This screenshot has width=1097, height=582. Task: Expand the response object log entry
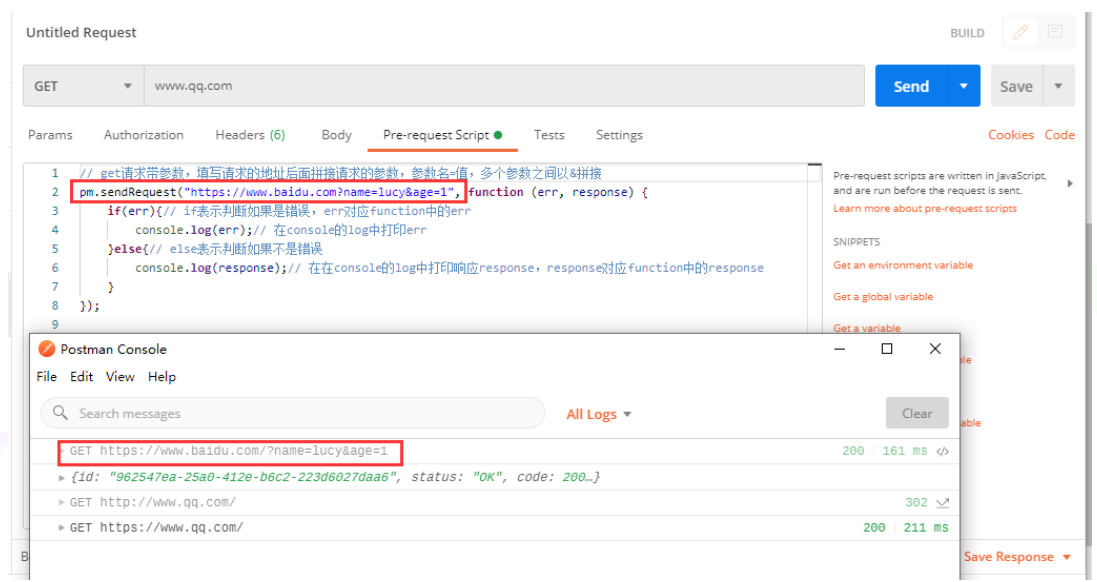click(x=62, y=477)
